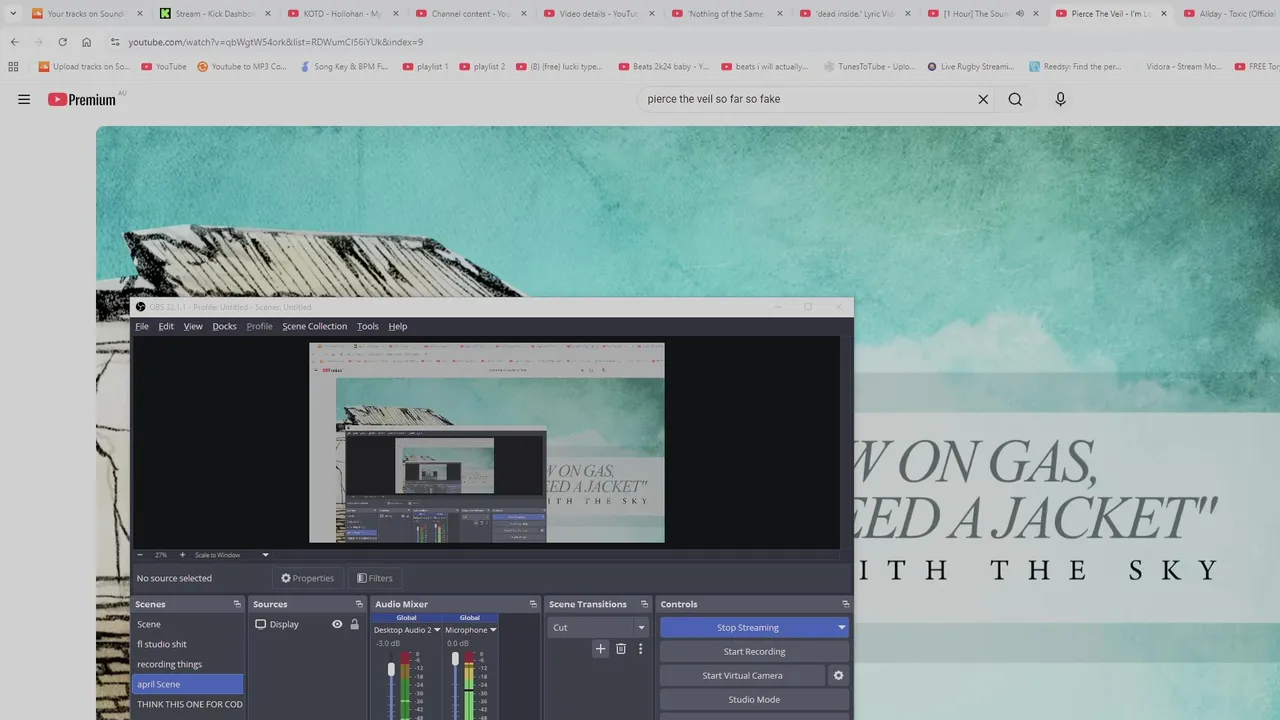Open the OBS Tools menu
Screen dimensions: 1280x720
tap(368, 326)
